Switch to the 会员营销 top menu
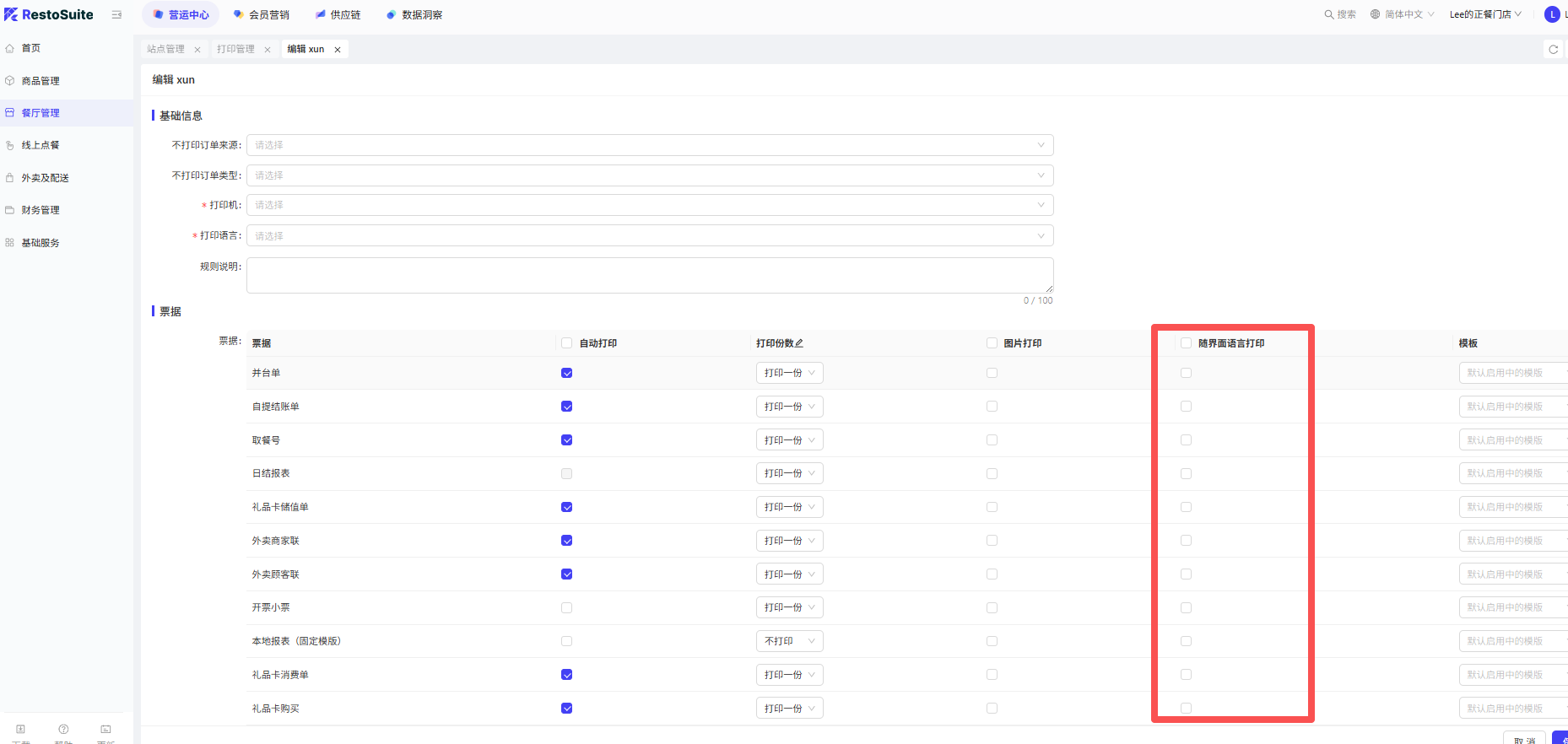Image resolution: width=1568 pixels, height=744 pixels. pos(262,14)
